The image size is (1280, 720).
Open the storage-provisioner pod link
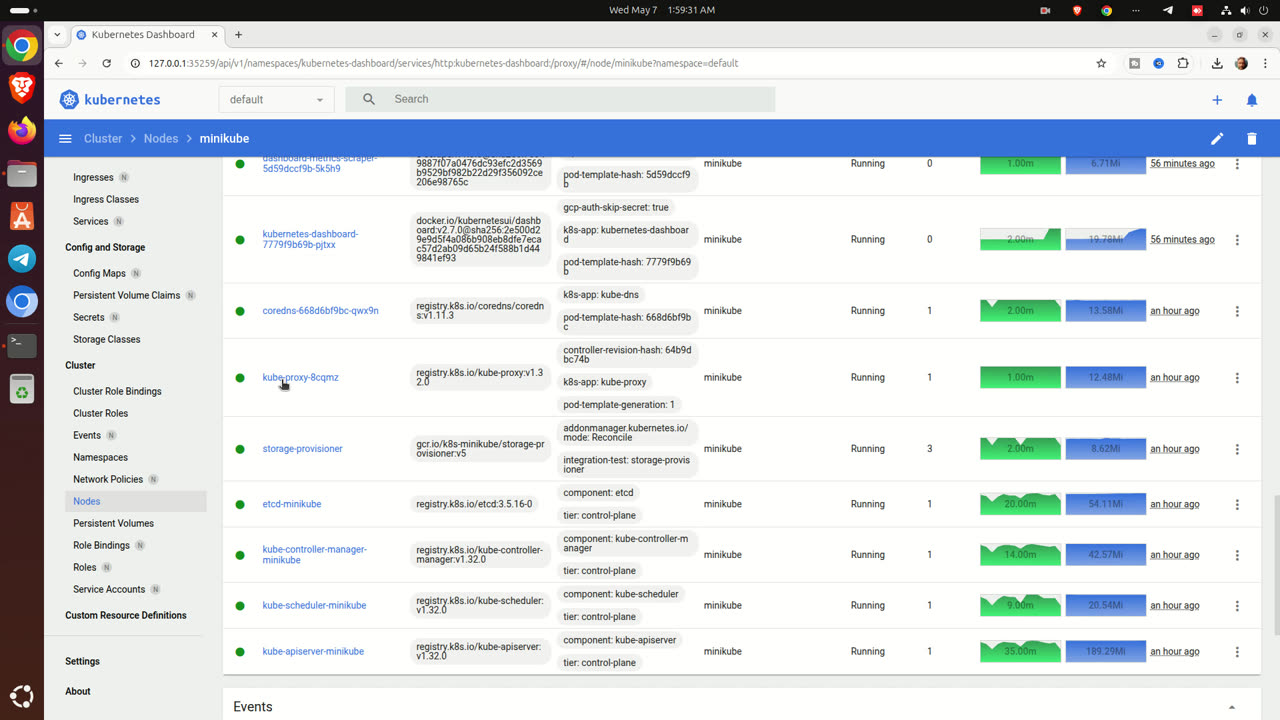tap(302, 449)
